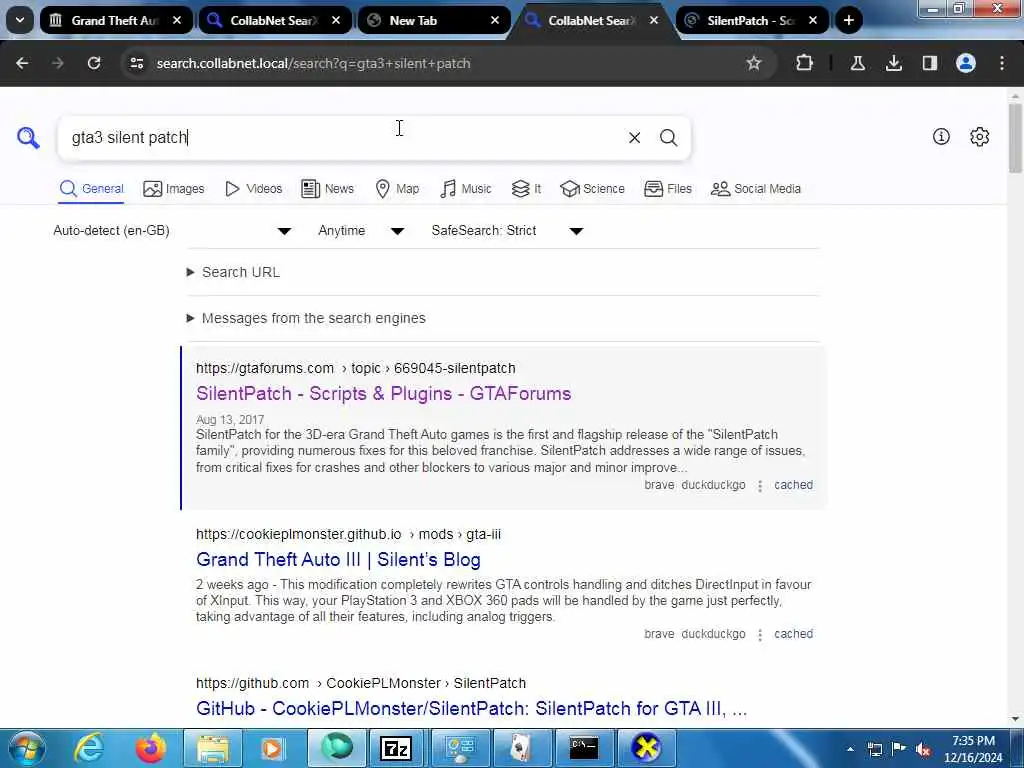Open tab search dropdown arrow
The image size is (1024, 768).
coord(20,20)
